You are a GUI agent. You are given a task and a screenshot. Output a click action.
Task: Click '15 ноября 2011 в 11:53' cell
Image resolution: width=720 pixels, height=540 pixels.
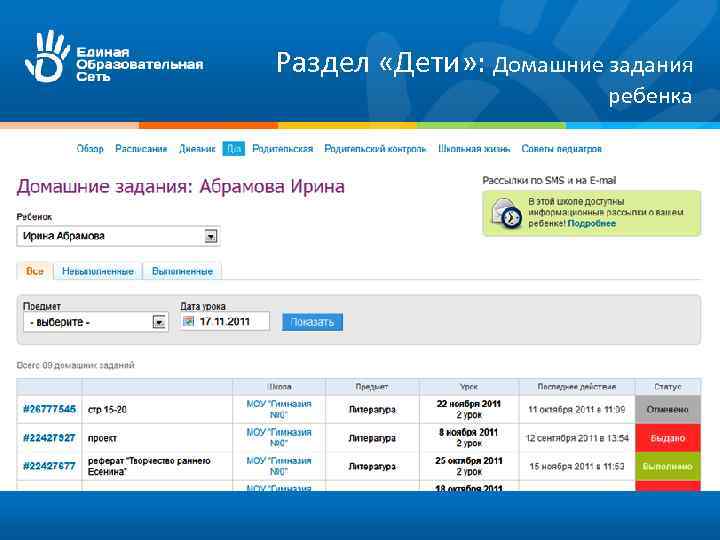pyautogui.click(x=577, y=467)
